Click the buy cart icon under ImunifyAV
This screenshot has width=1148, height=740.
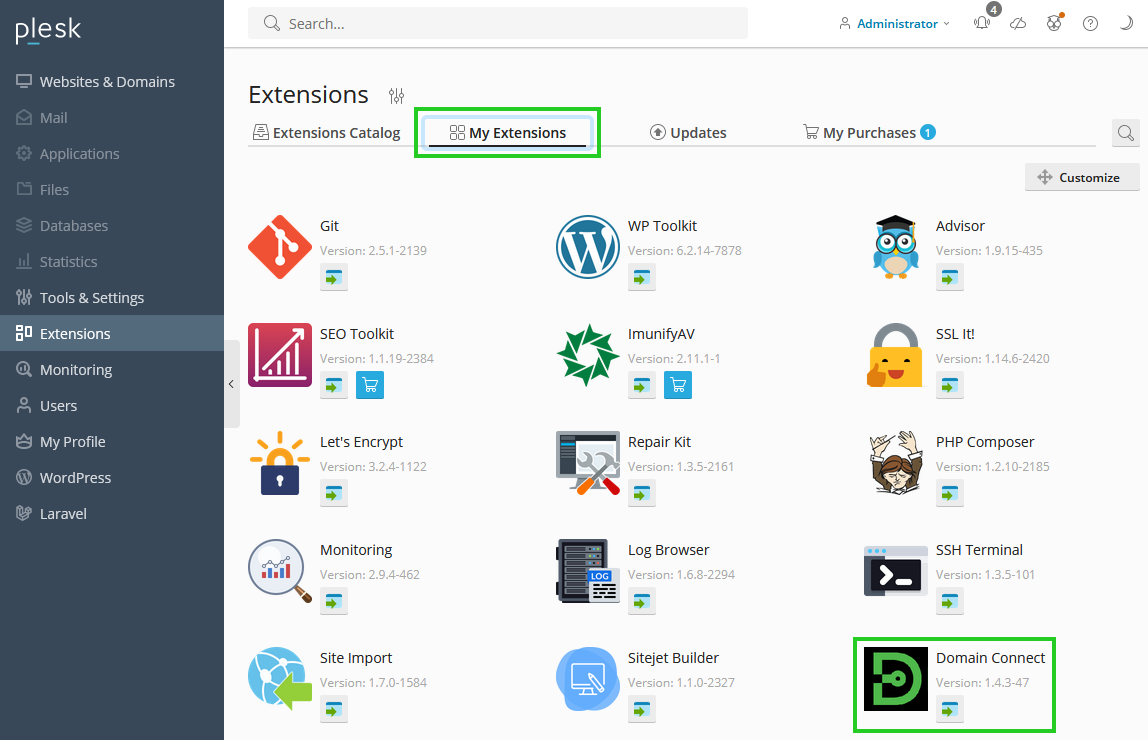coord(678,385)
